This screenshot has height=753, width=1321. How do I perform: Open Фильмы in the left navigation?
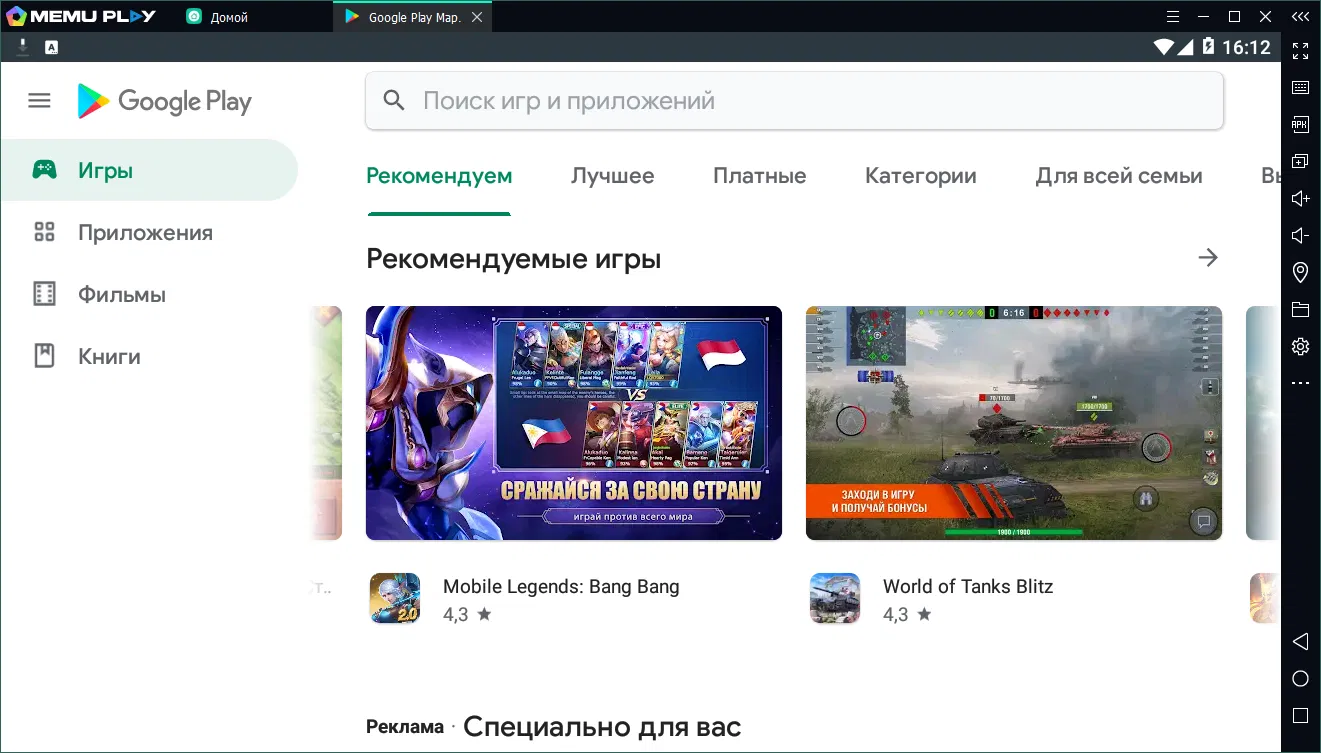[149, 294]
